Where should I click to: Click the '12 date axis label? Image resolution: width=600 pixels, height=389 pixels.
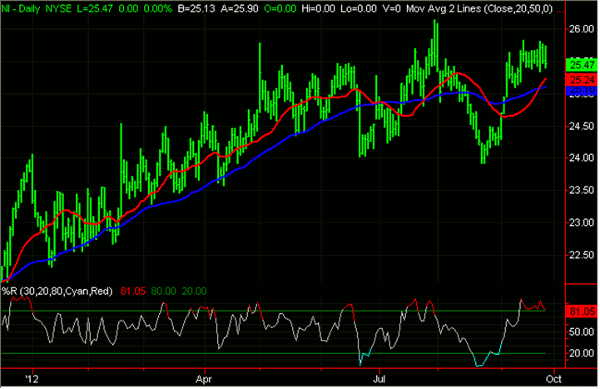32,379
